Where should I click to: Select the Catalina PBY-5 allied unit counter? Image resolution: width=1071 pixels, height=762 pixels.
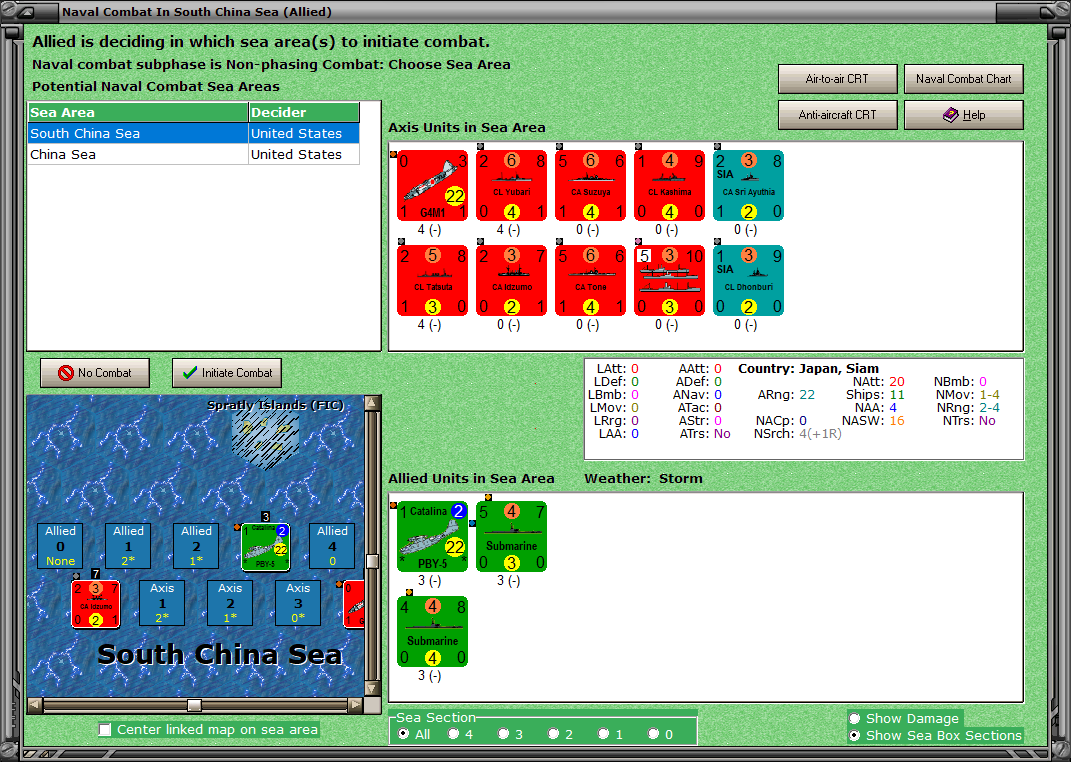[432, 537]
